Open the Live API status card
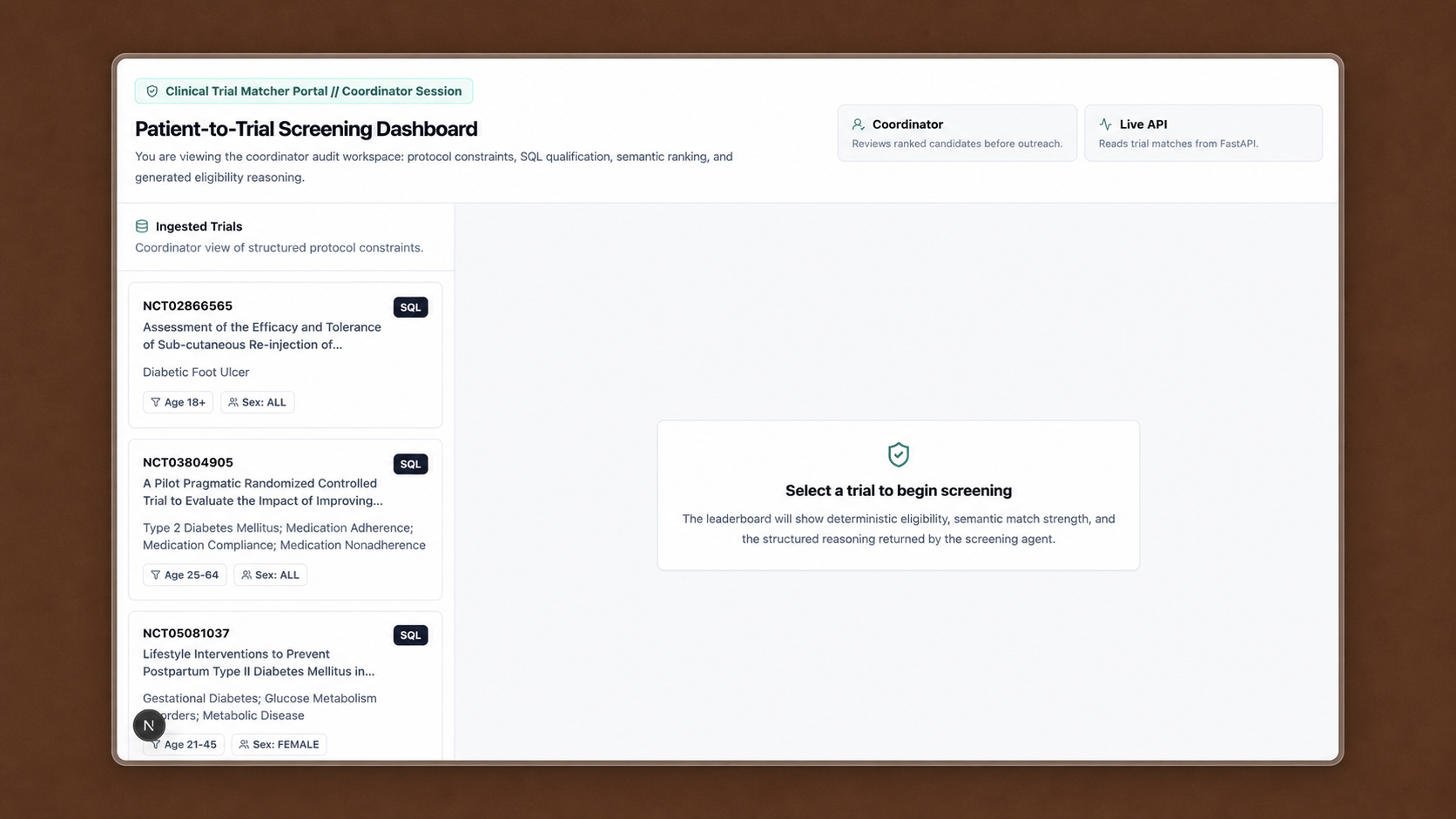This screenshot has height=819, width=1456. 1203,133
